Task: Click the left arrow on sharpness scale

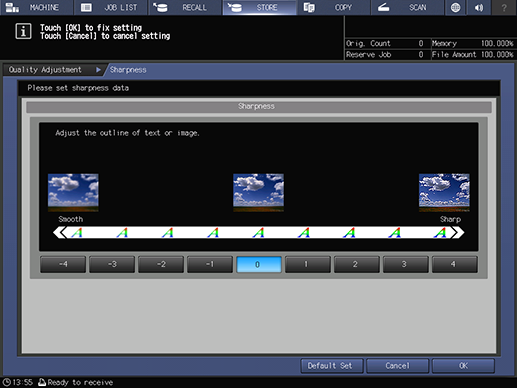Action: coord(59,232)
